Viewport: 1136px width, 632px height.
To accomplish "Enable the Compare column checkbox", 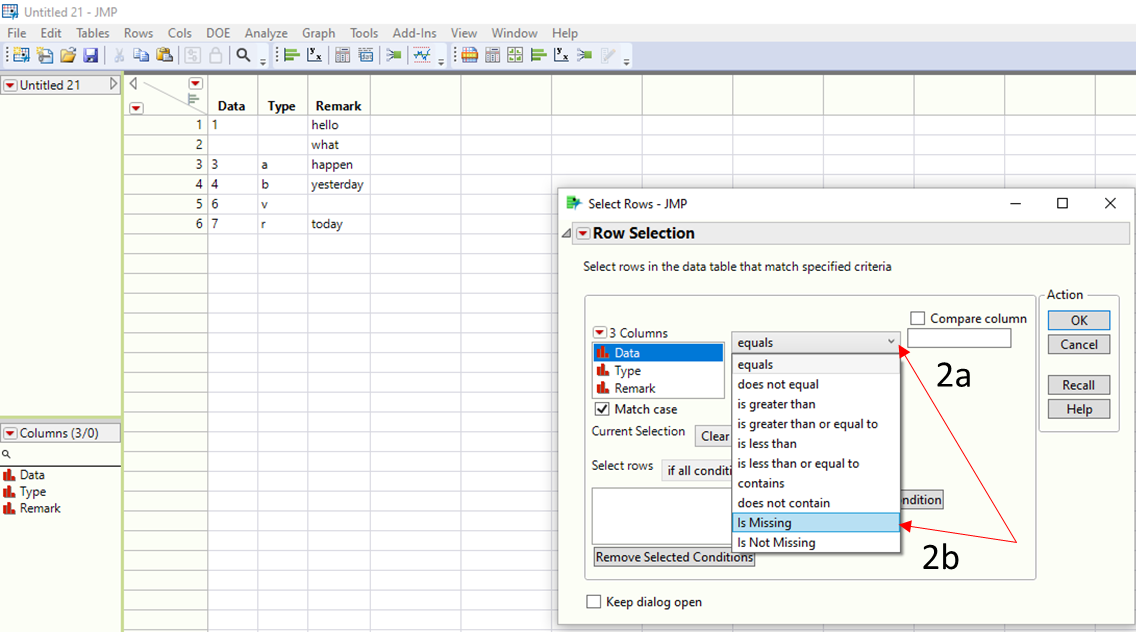I will (x=918, y=319).
